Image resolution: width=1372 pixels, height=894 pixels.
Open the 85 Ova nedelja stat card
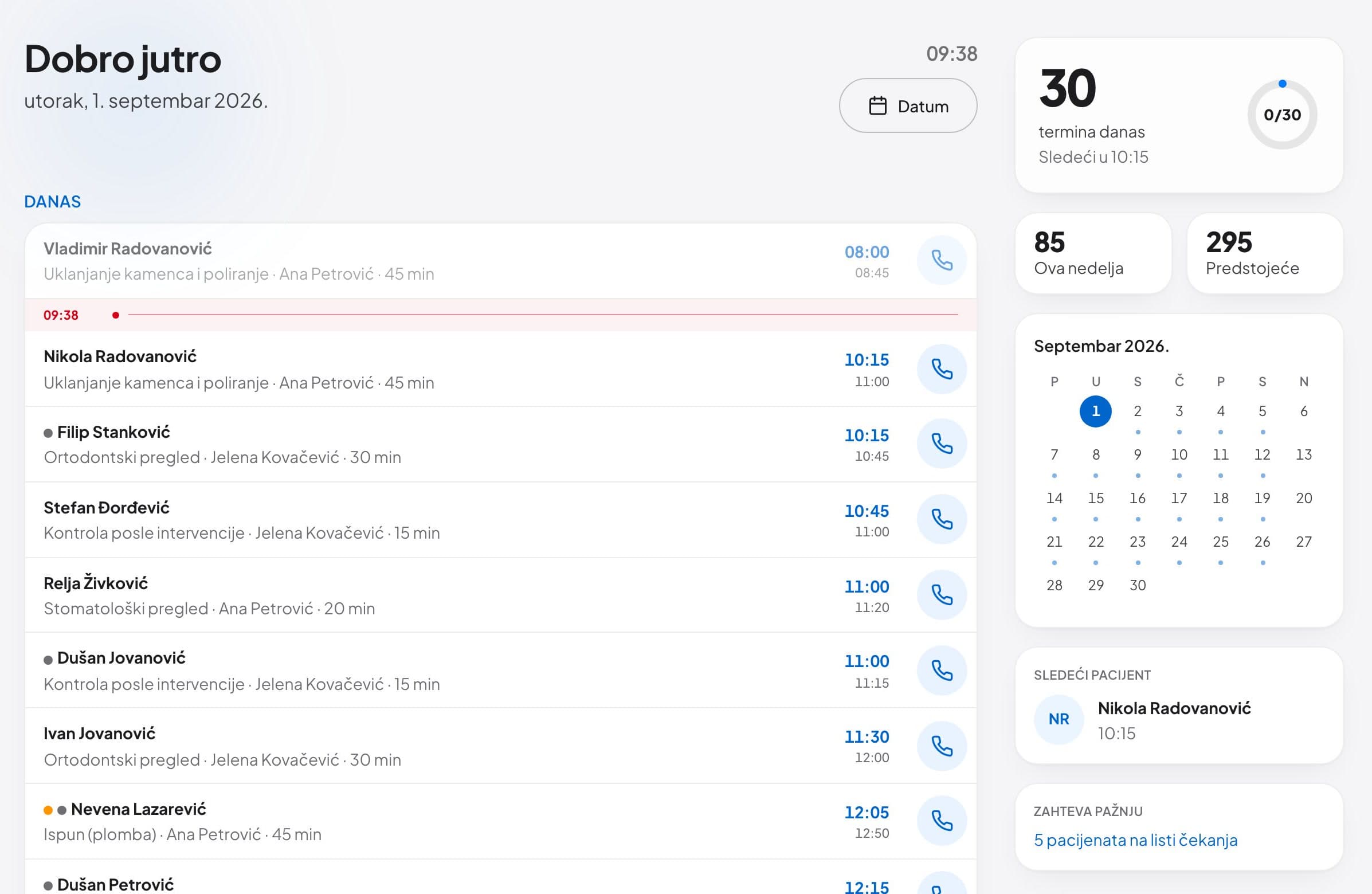1093,253
